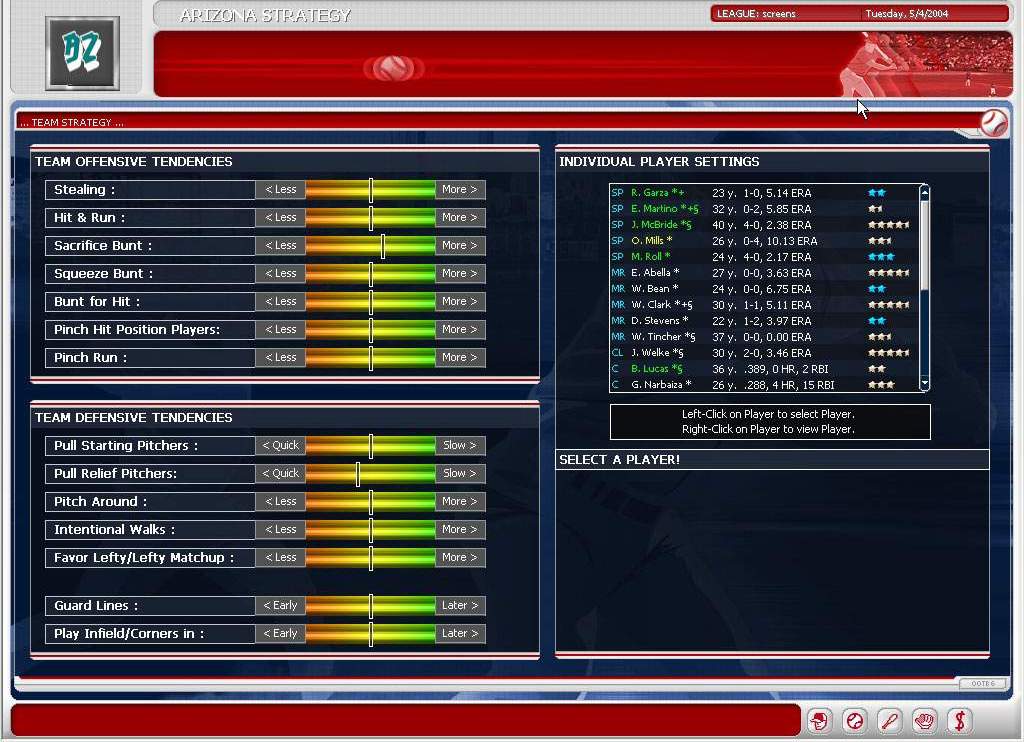
Task: Click the manager head icon in bottom toolbar
Action: [x=820, y=720]
